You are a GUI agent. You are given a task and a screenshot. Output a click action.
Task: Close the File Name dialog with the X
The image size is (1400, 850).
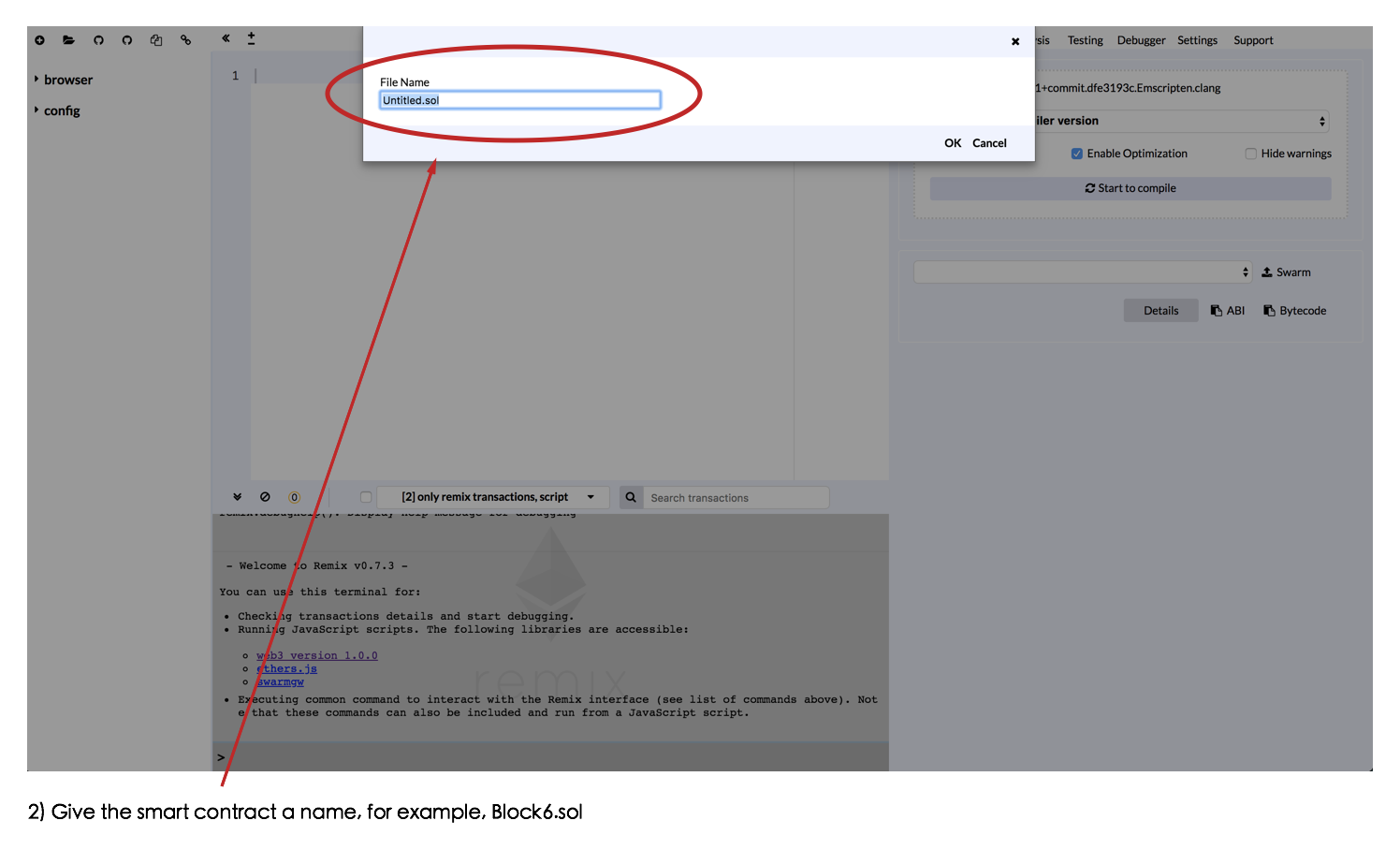[x=1015, y=41]
